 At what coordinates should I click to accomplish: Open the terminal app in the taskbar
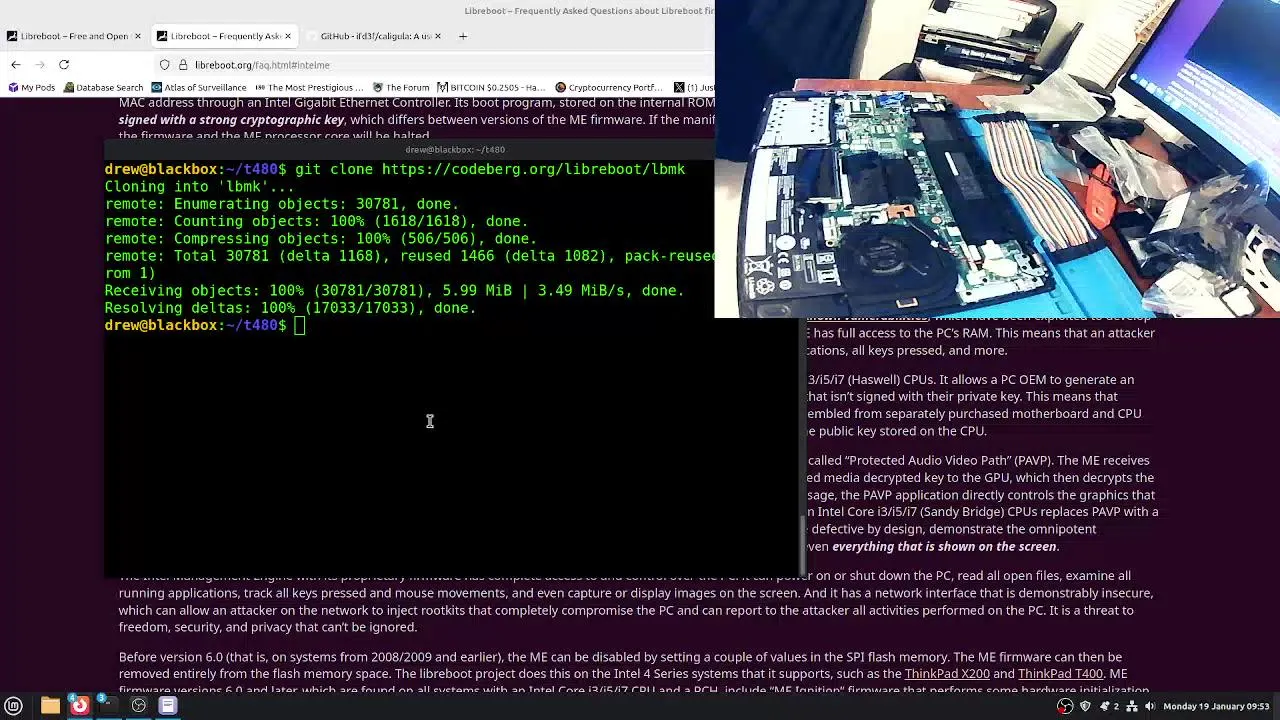click(109, 706)
